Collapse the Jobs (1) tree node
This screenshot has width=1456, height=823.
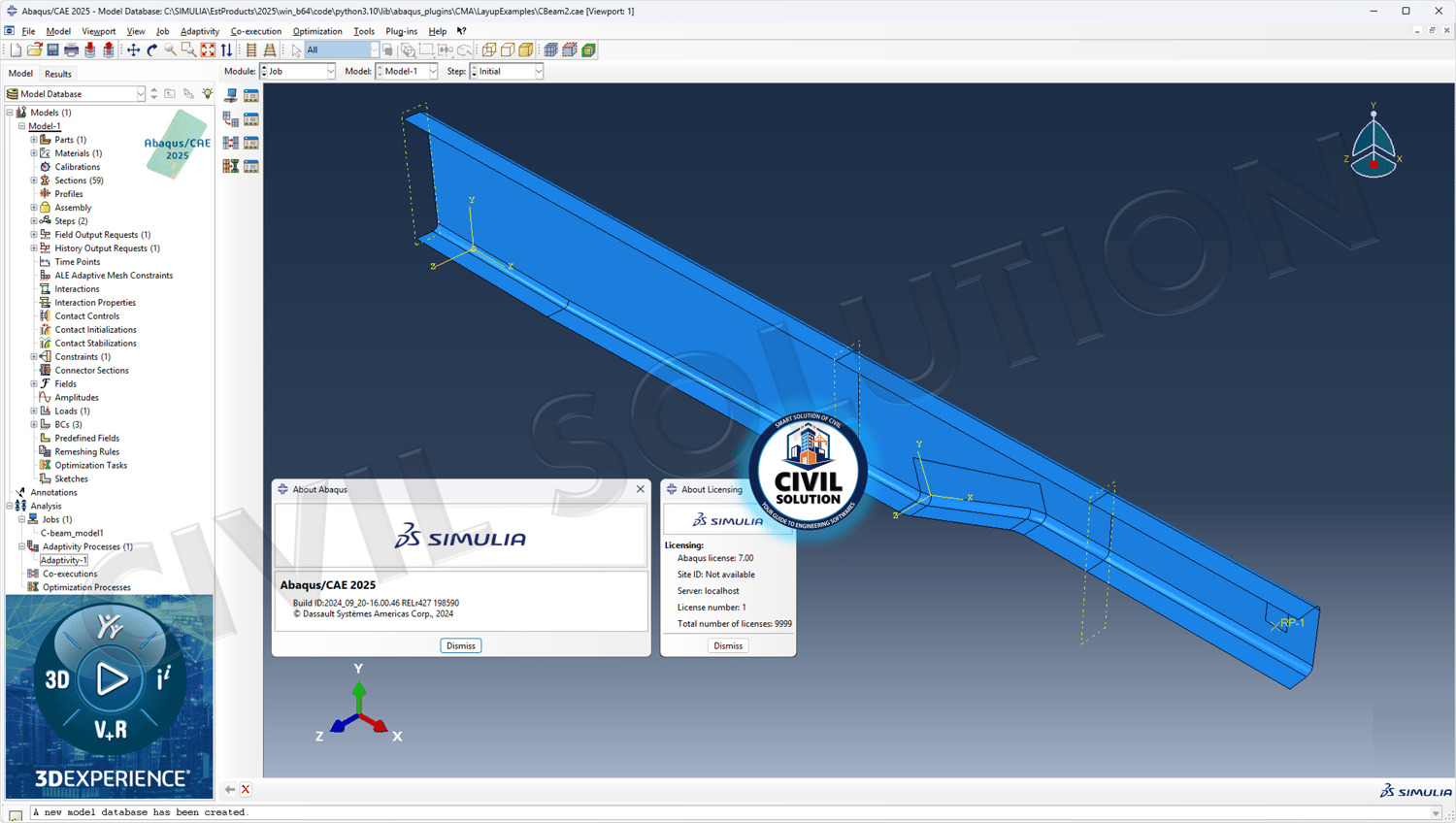[x=21, y=519]
